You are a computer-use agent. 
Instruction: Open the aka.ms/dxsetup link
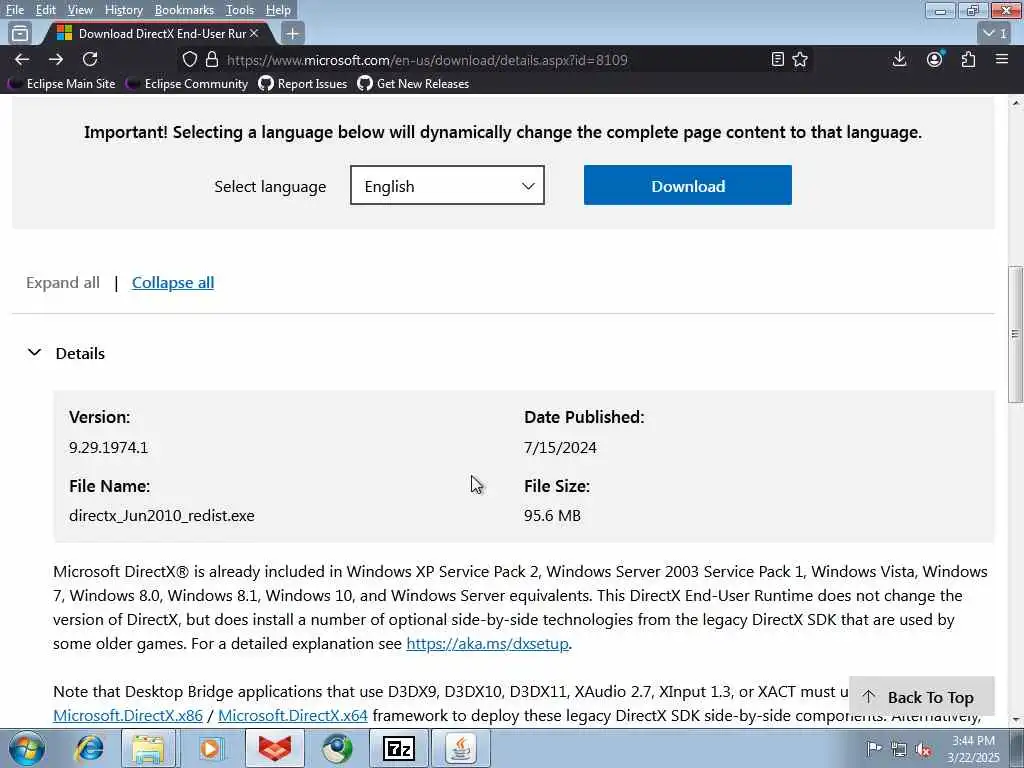point(487,644)
